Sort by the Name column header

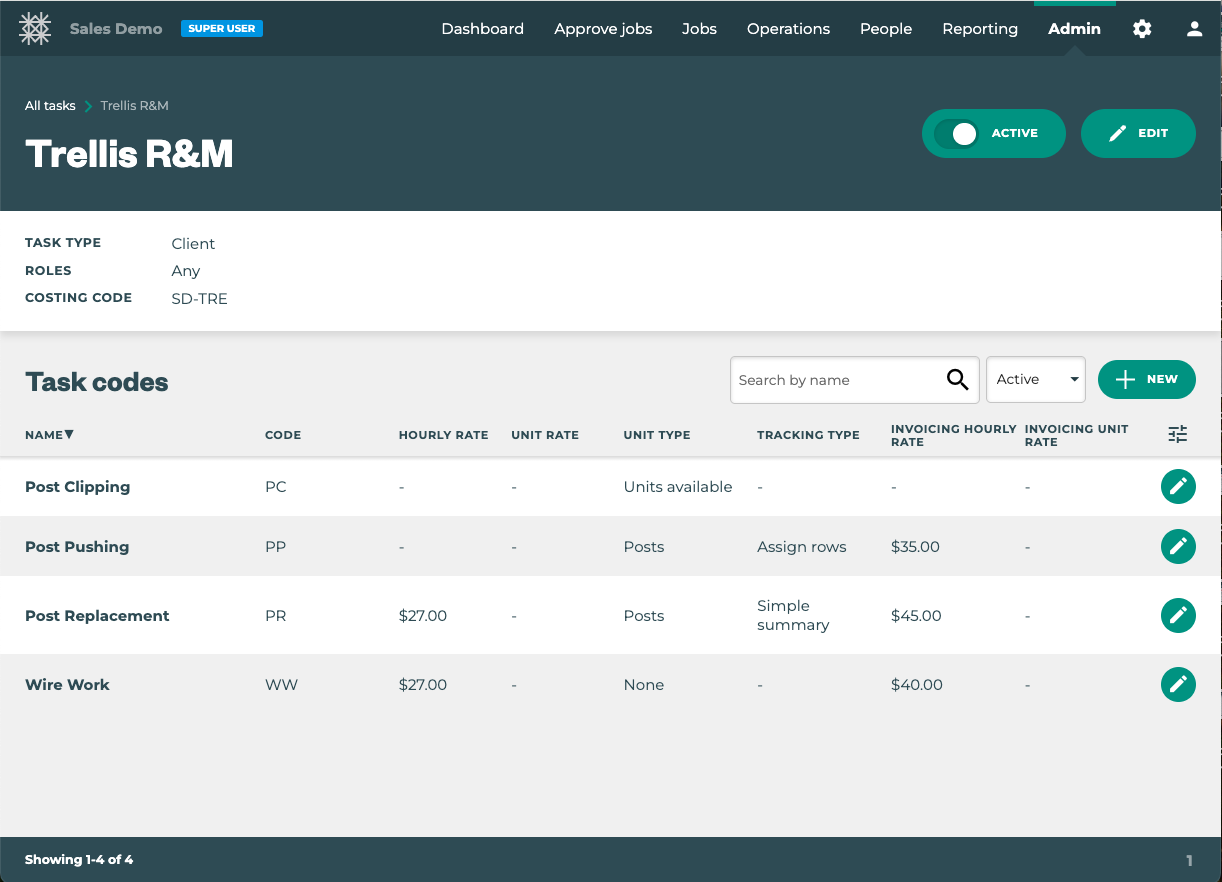pyautogui.click(x=49, y=435)
